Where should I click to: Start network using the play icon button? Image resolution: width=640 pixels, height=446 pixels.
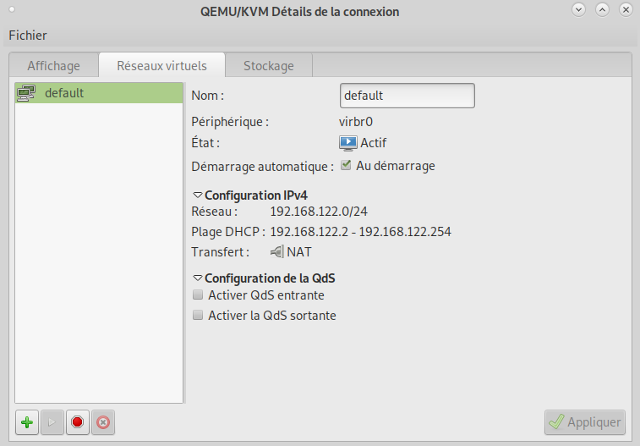(52, 422)
